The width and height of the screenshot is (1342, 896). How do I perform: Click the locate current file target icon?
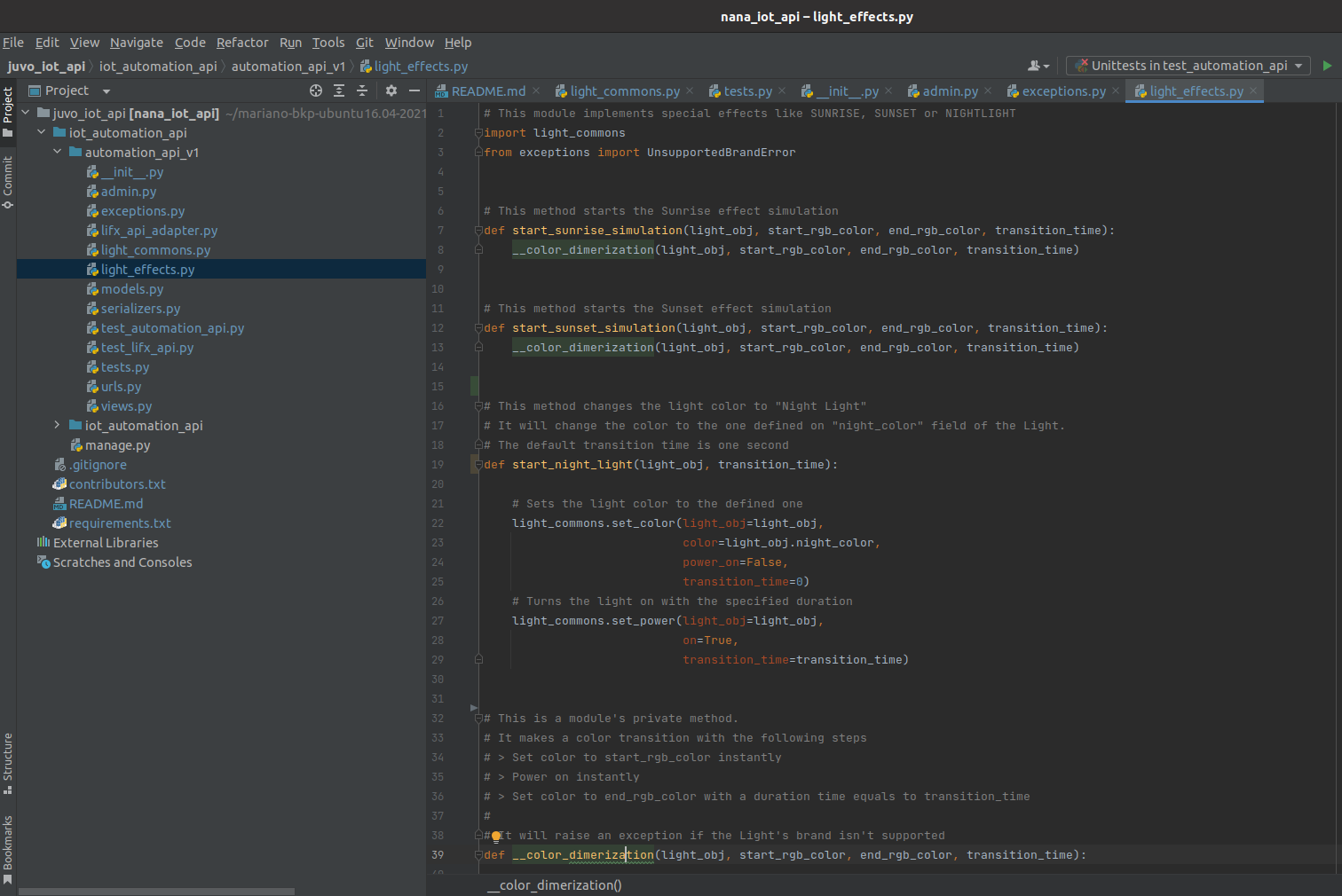click(x=316, y=90)
